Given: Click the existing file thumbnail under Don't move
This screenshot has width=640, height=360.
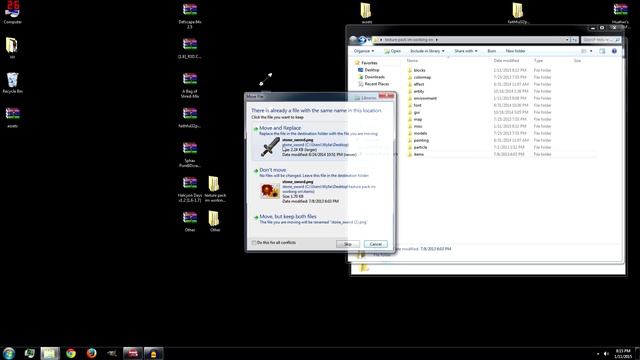Looking at the screenshot, I should coord(270,190).
